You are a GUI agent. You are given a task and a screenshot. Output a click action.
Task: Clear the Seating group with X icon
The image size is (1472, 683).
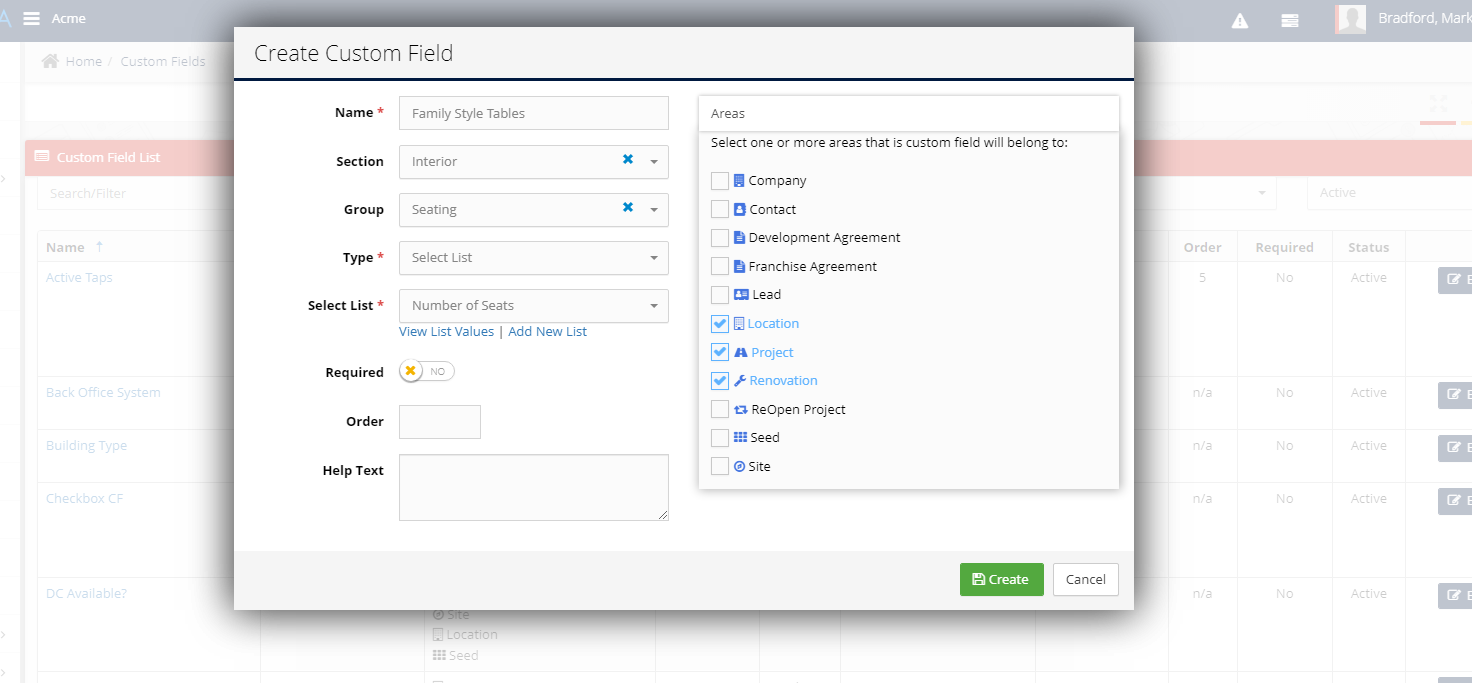(628, 208)
